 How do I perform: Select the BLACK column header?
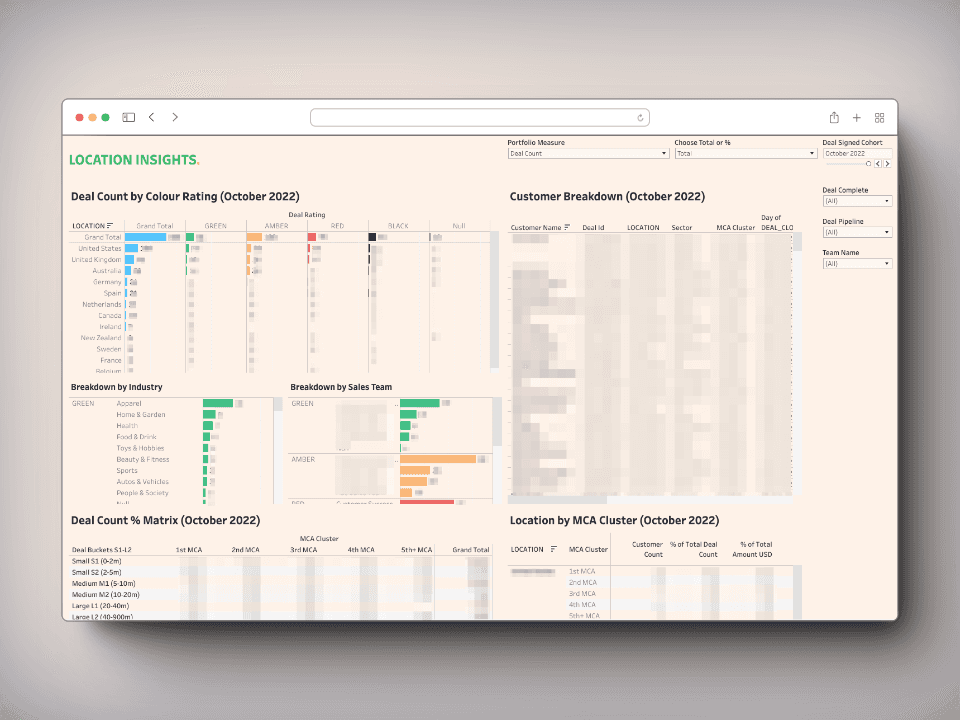tap(398, 226)
